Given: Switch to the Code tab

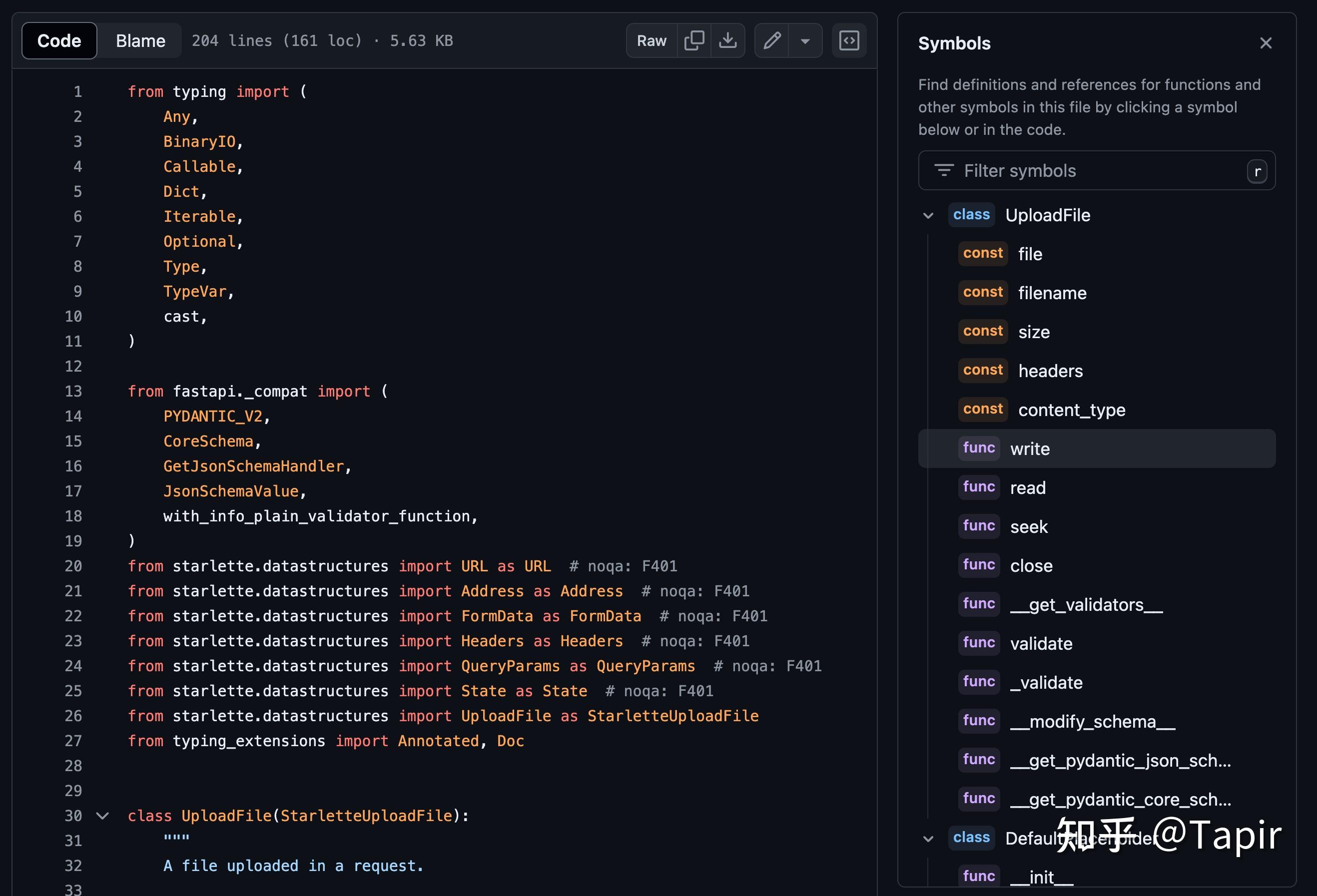Looking at the screenshot, I should [59, 41].
